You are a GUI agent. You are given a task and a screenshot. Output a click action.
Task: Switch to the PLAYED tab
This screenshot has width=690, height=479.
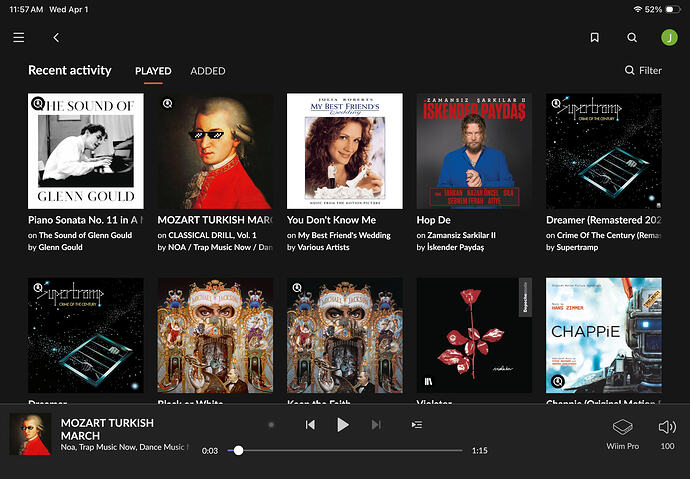153,71
